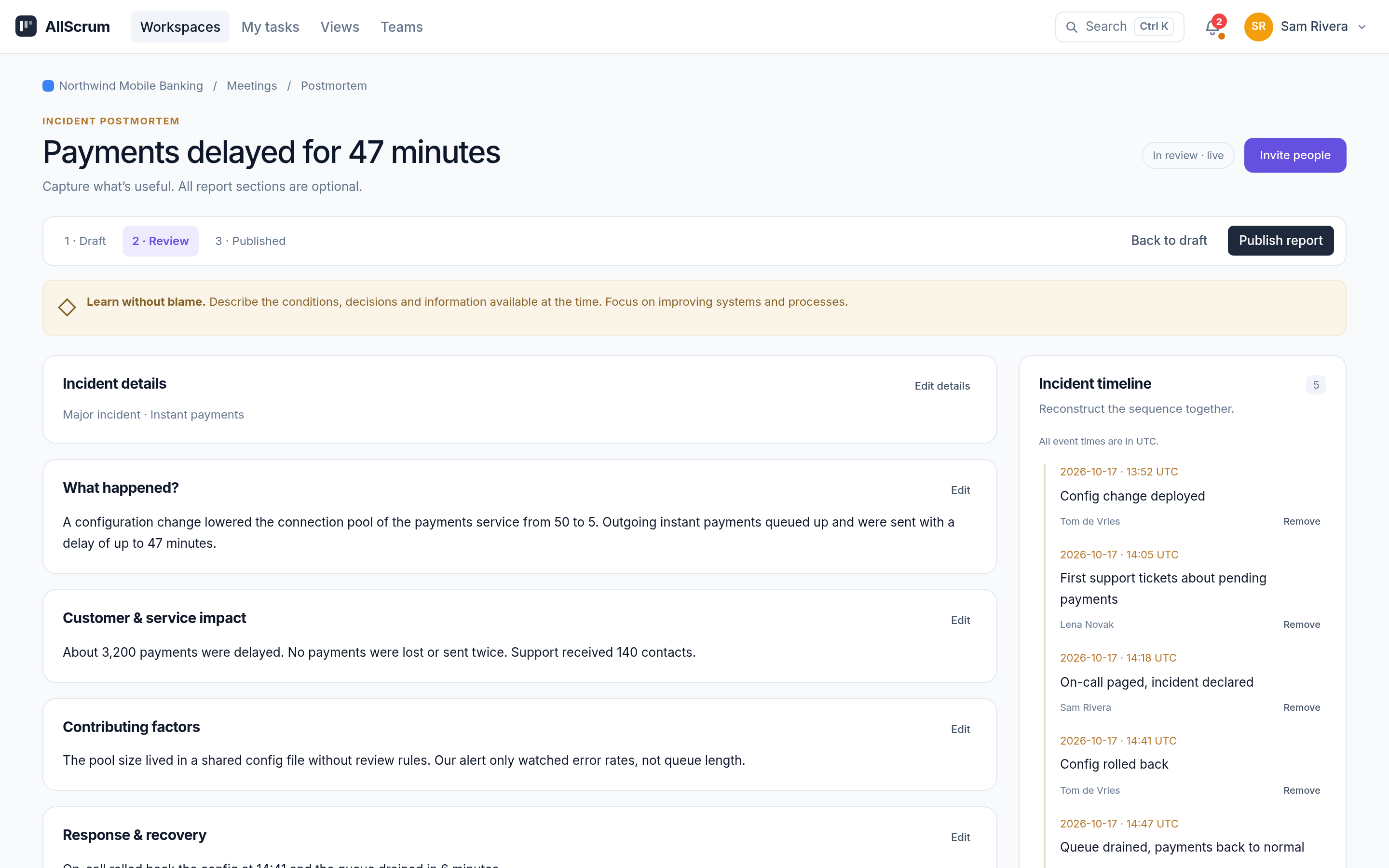Click Edit details in Incident details
The height and width of the screenshot is (868, 1389).
[942, 386]
